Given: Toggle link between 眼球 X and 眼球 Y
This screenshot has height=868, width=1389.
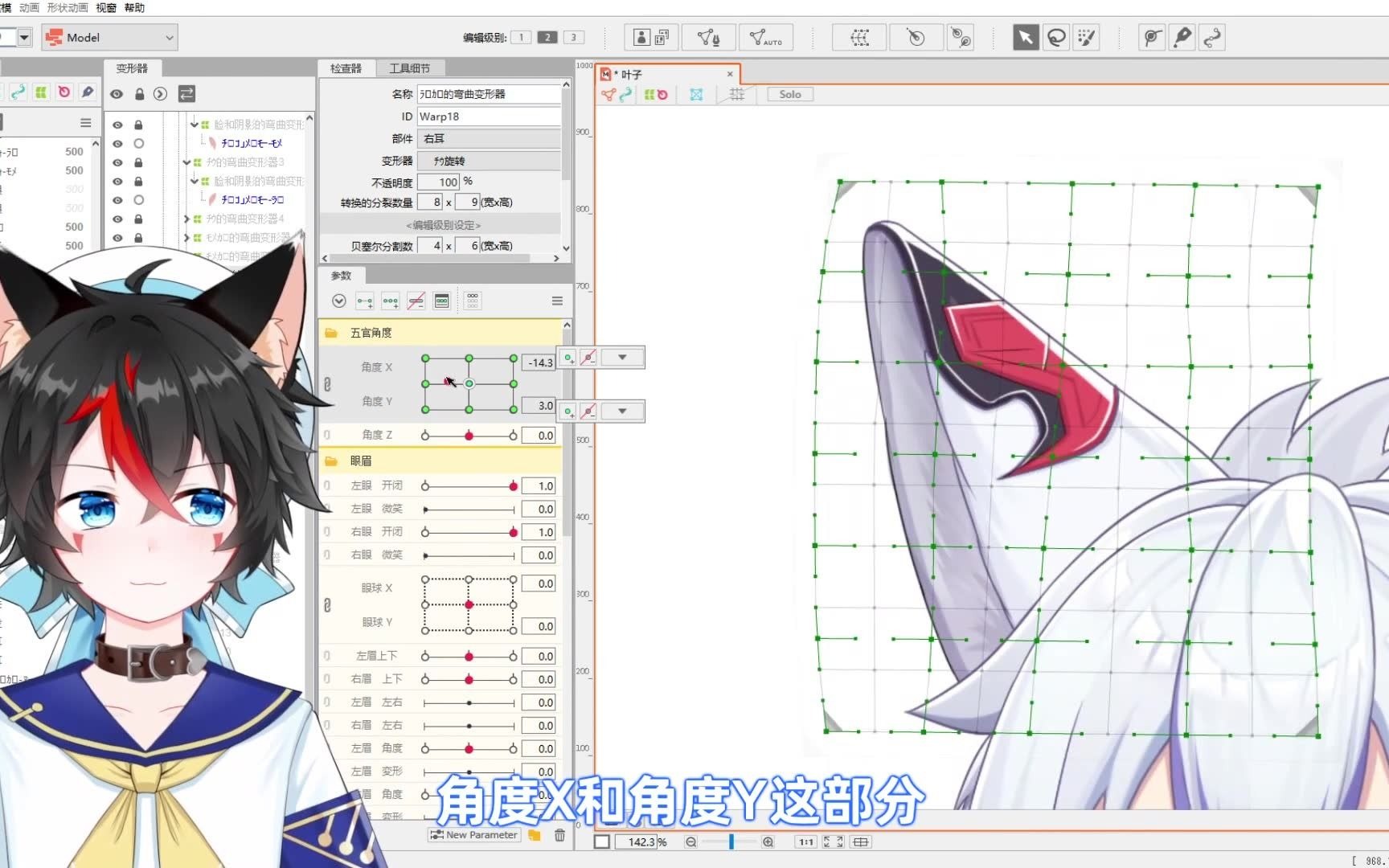Looking at the screenshot, I should coord(327,604).
